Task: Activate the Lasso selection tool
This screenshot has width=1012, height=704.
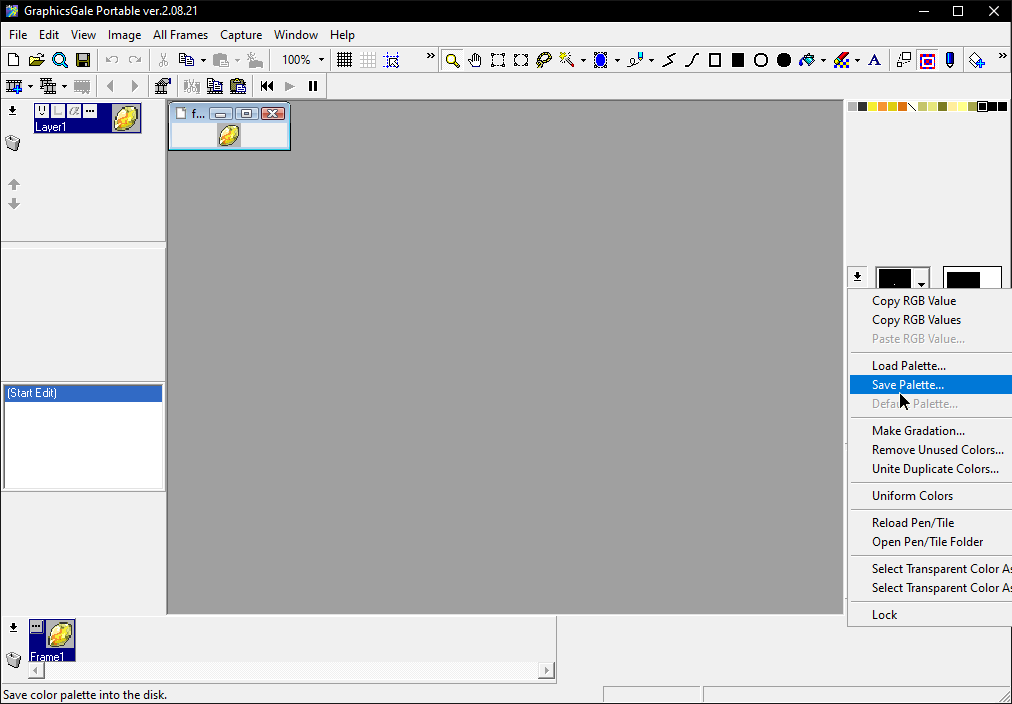Action: (x=543, y=60)
